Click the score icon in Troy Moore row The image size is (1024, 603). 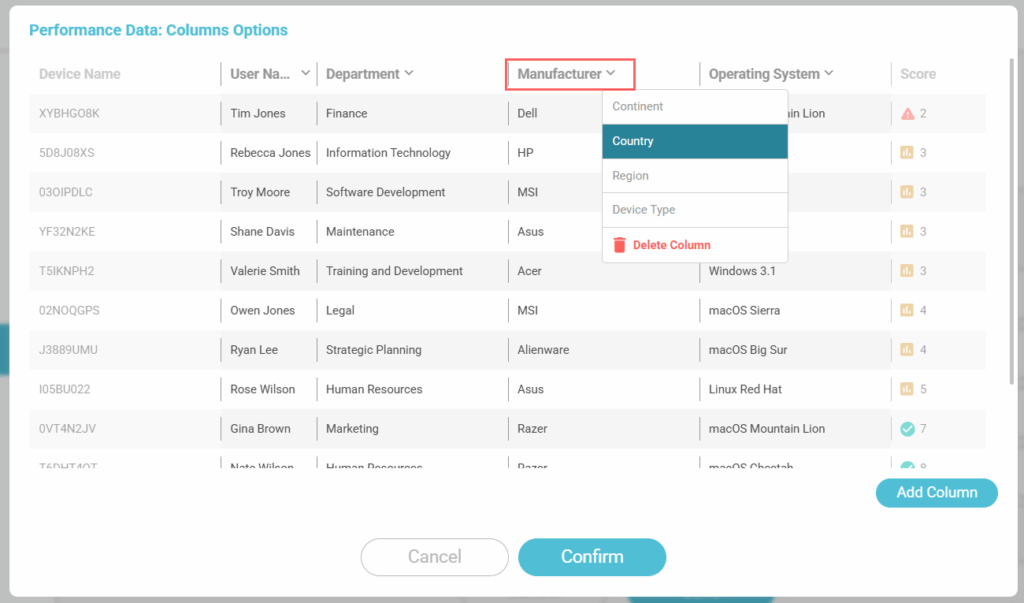tap(907, 192)
